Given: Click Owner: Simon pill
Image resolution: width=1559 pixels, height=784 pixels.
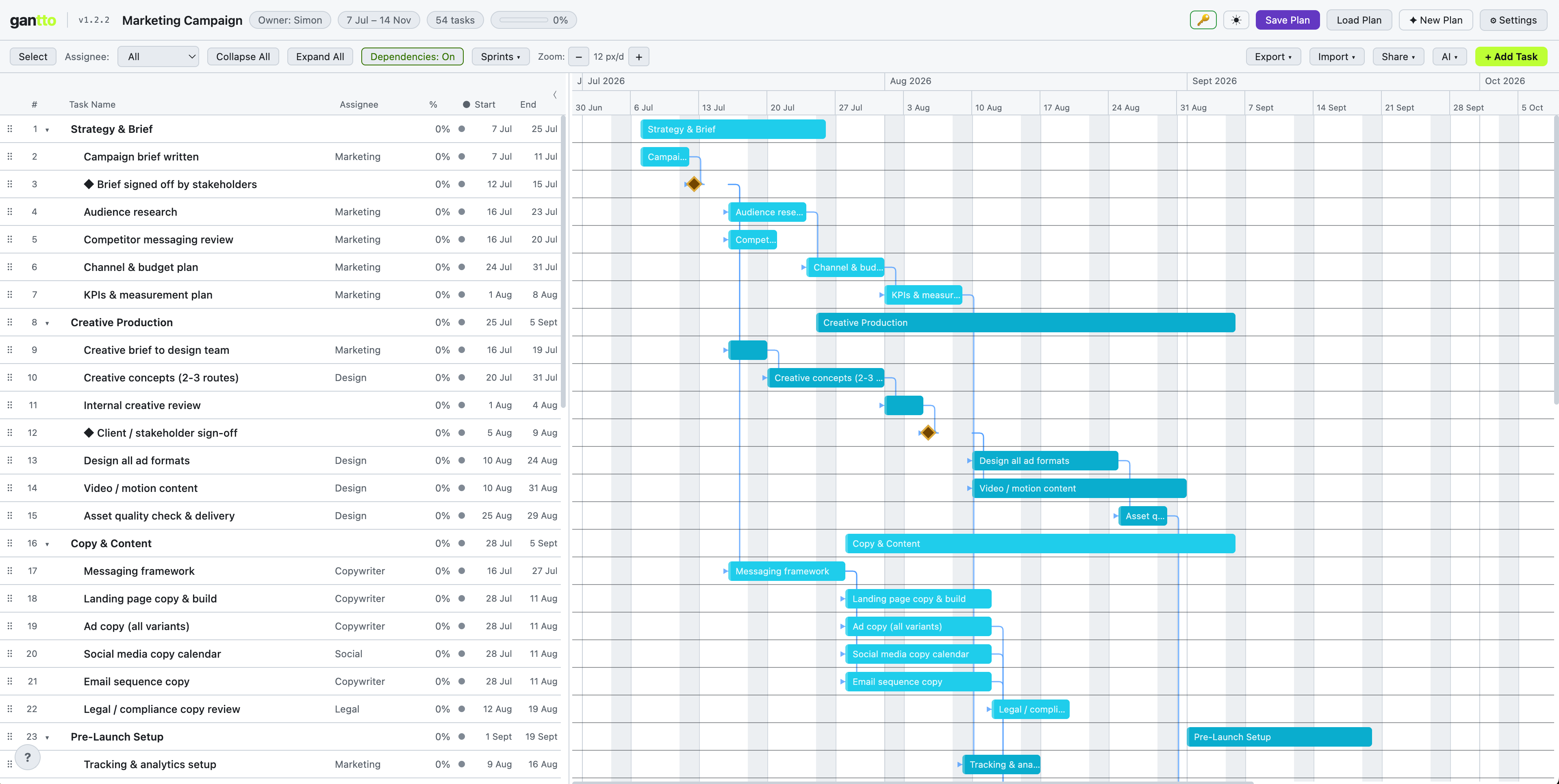Looking at the screenshot, I should 290,20.
